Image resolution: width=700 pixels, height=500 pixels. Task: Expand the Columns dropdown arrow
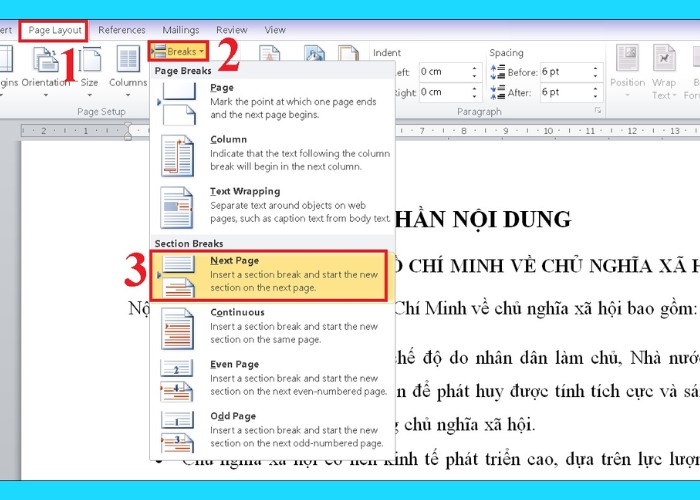tap(128, 95)
